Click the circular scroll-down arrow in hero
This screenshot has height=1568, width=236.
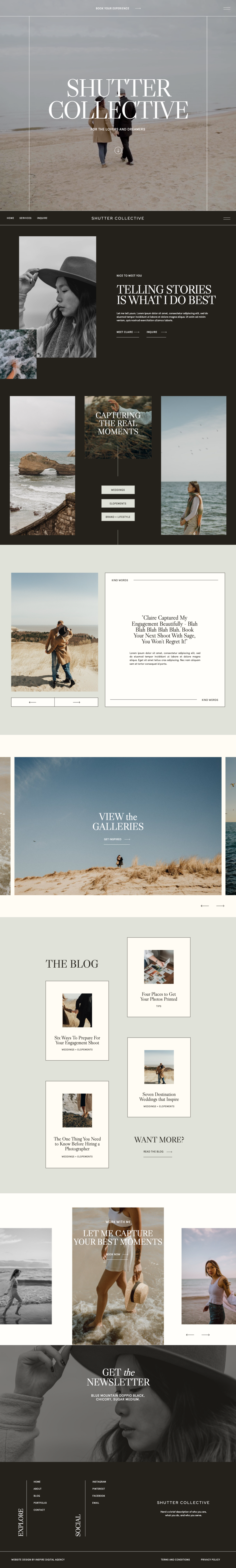[x=118, y=150]
